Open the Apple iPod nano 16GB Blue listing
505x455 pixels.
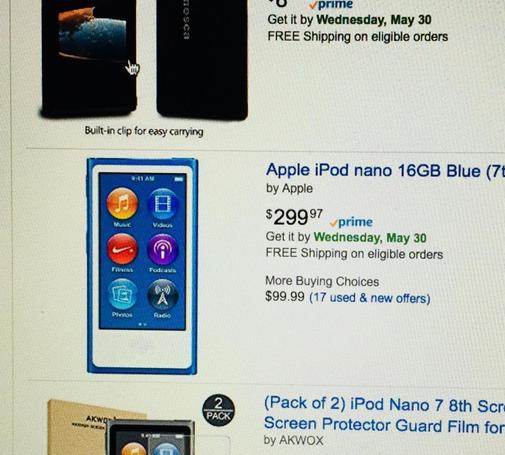tap(385, 171)
